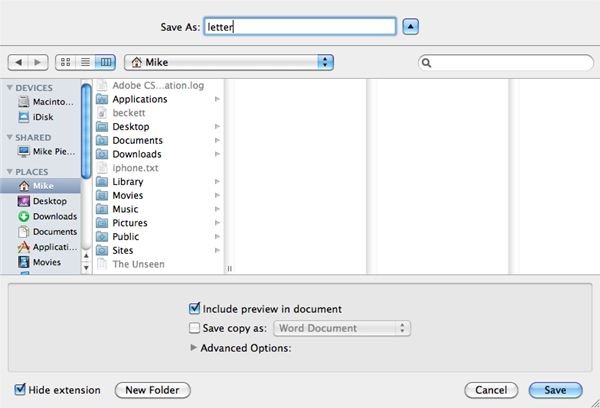Expand Library folder via its arrow
600x408 pixels.
pyautogui.click(x=217, y=182)
